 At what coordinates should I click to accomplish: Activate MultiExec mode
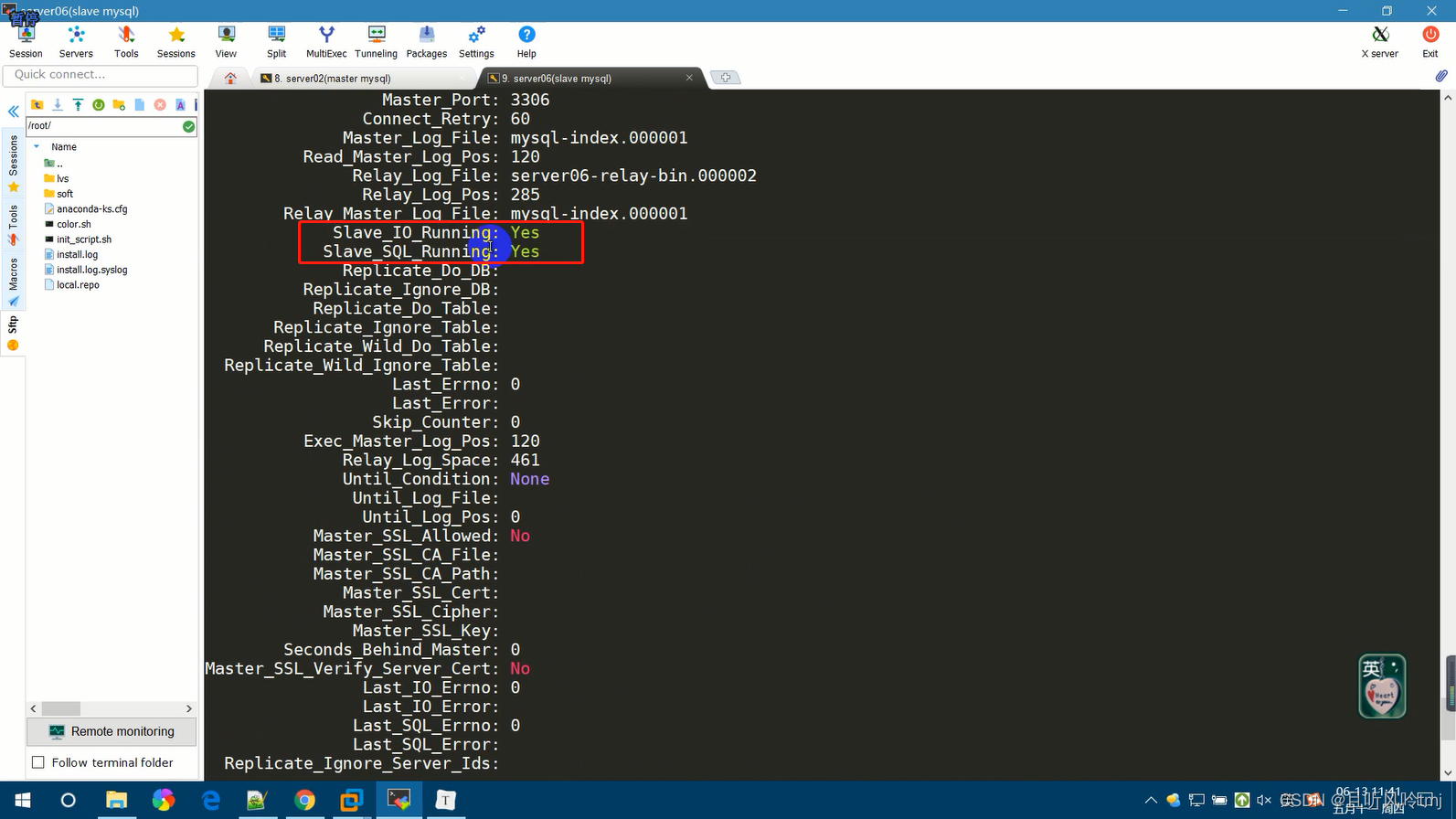(x=326, y=42)
